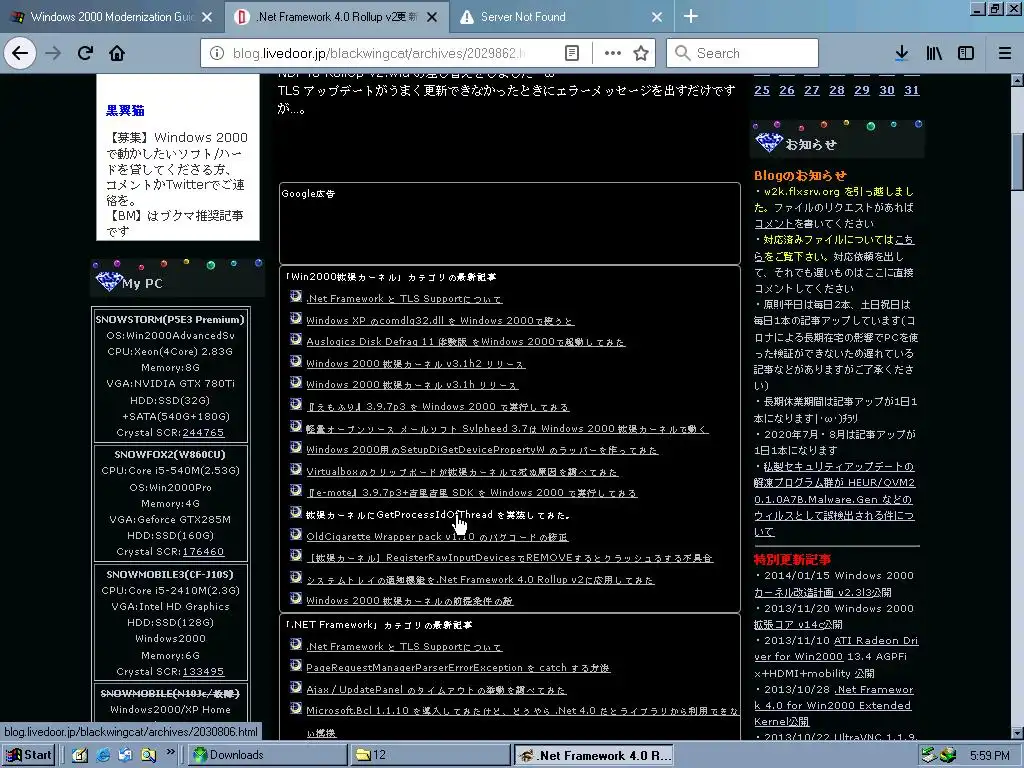1024x768 pixels.
Task: Open Windows XP comdlg32.dll article link
Action: (x=440, y=320)
